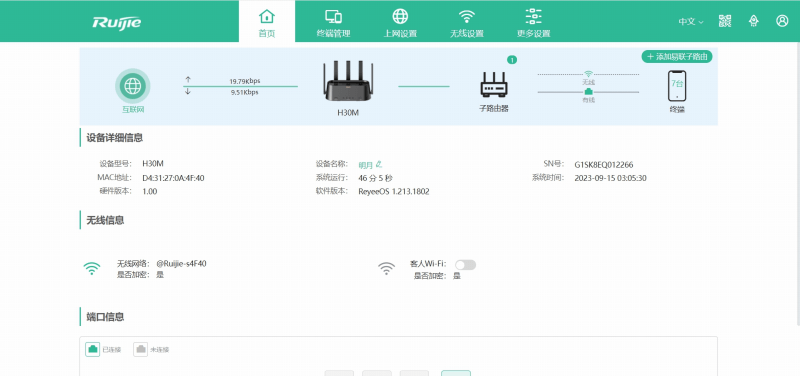
Task: Switch to the 终端管理 tab
Action: (x=333, y=21)
